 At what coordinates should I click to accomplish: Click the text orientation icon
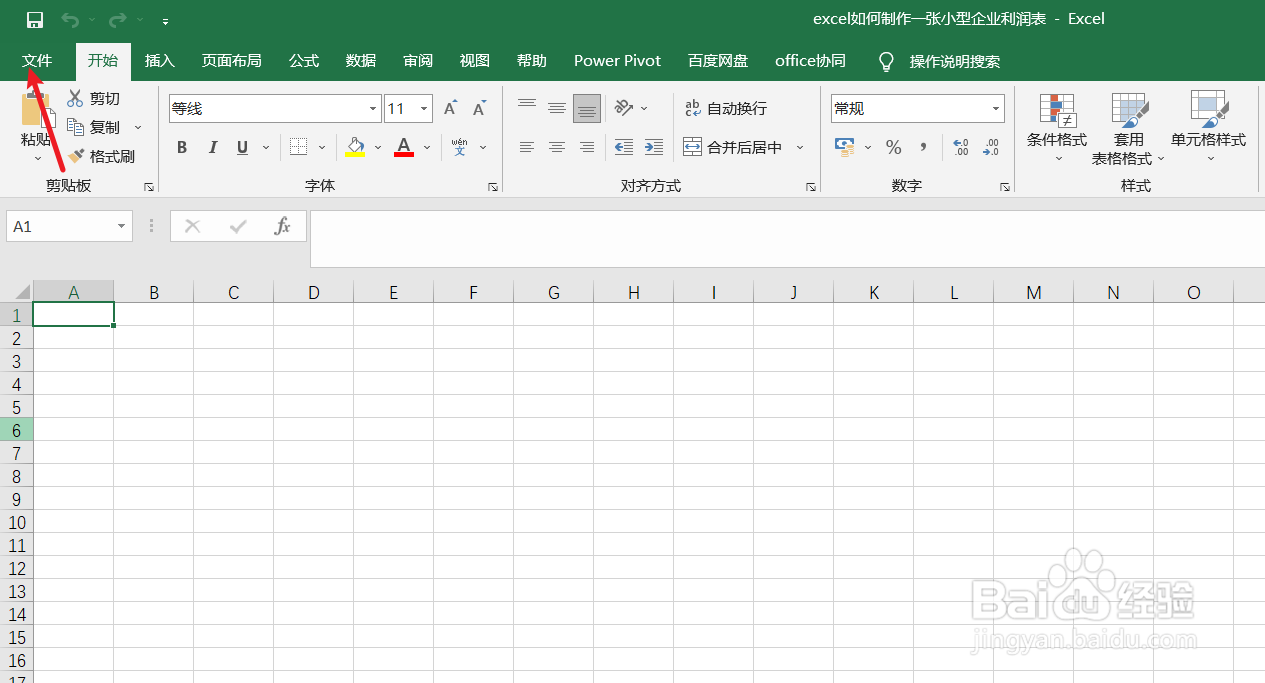coord(624,108)
